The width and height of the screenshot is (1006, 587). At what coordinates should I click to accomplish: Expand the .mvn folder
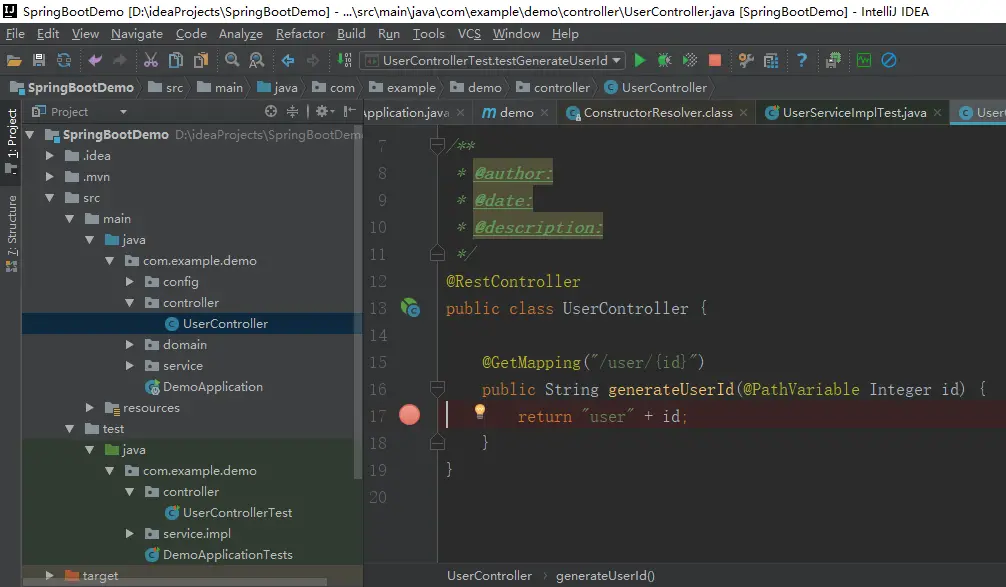(49, 177)
